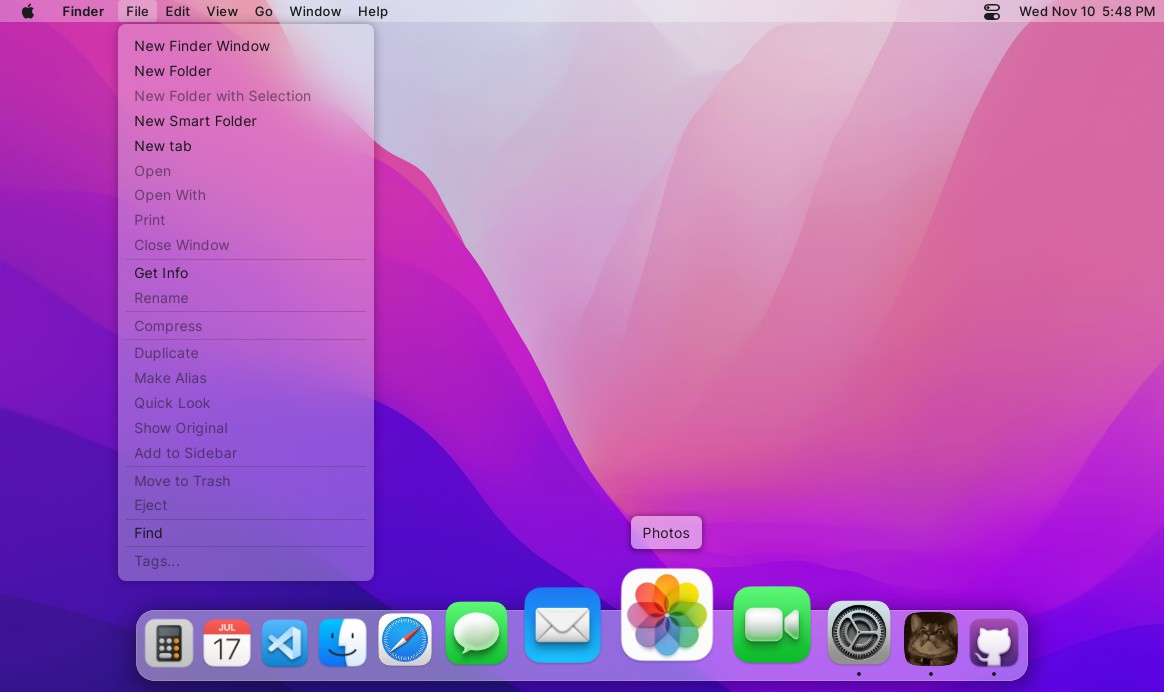The width and height of the screenshot is (1164, 692).
Task: Open the Finder menu
Action: [x=83, y=11]
